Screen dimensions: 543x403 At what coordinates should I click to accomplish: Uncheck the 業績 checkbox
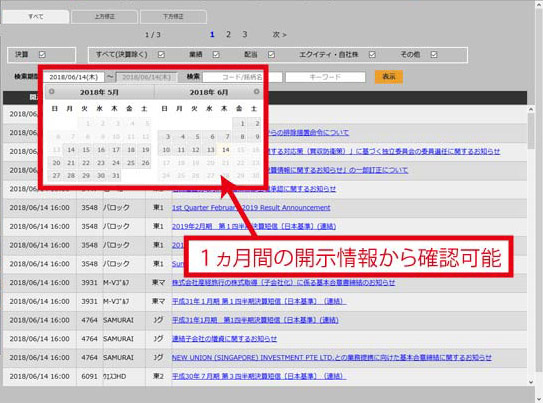coord(216,55)
